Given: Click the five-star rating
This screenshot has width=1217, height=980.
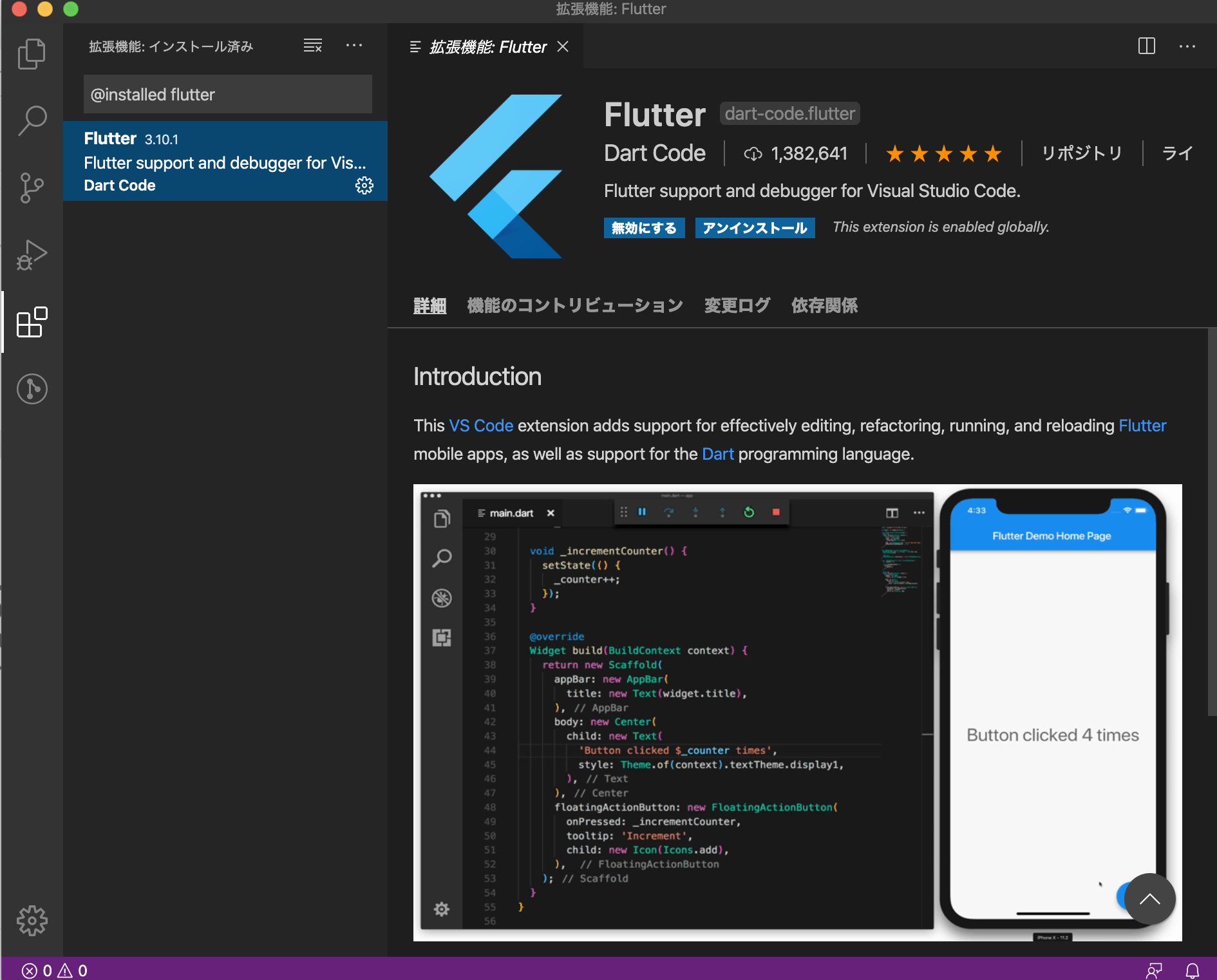Looking at the screenshot, I should (x=944, y=154).
